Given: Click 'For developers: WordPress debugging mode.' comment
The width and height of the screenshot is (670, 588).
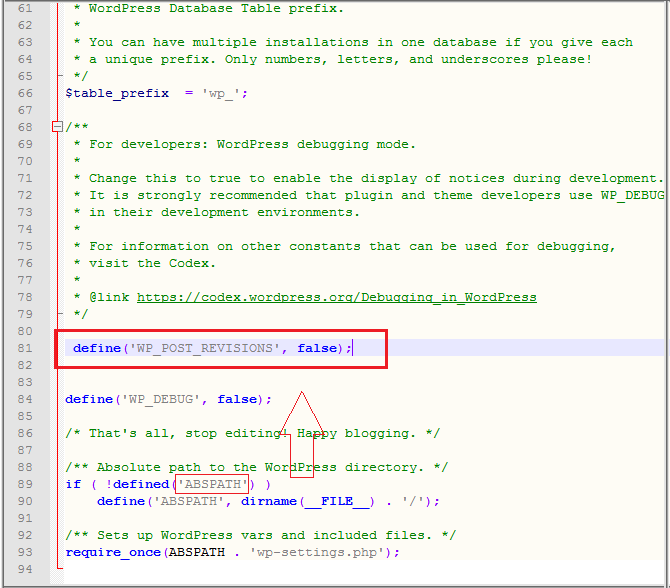Looking at the screenshot, I should tap(244, 144).
